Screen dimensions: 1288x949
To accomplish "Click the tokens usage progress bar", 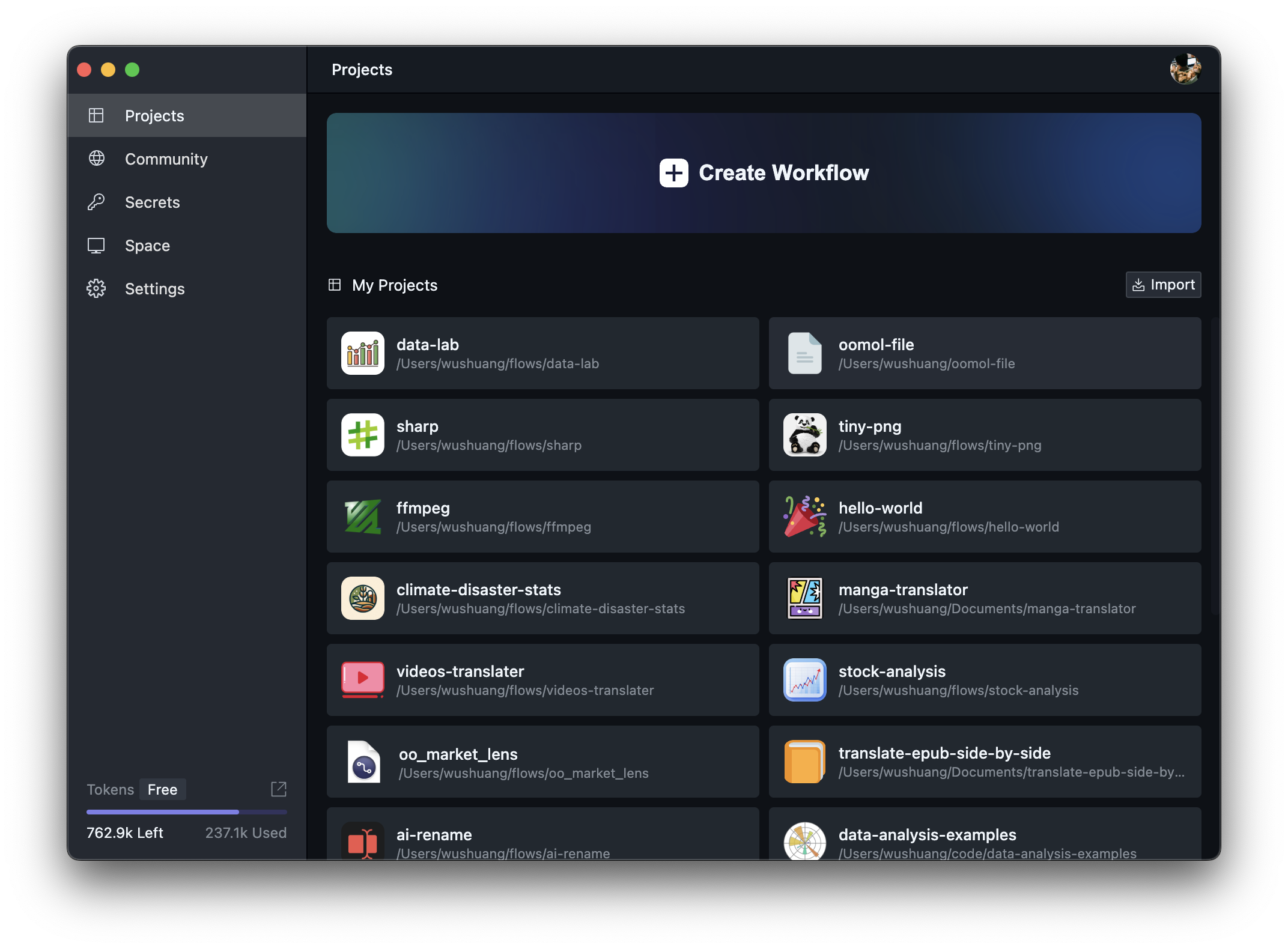I will coord(186,812).
